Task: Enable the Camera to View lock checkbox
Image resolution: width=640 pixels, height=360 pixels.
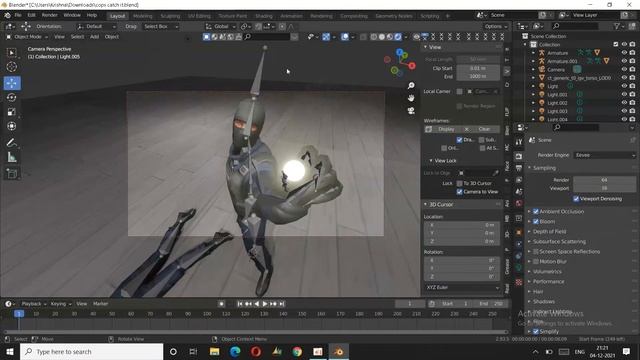Action: point(460,192)
